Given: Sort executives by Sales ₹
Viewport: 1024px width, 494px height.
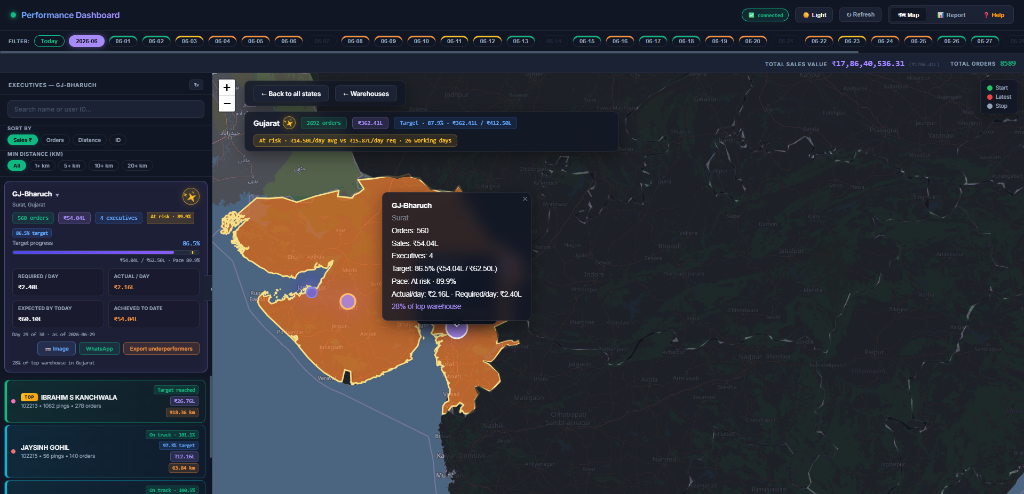Looking at the screenshot, I should (22, 140).
